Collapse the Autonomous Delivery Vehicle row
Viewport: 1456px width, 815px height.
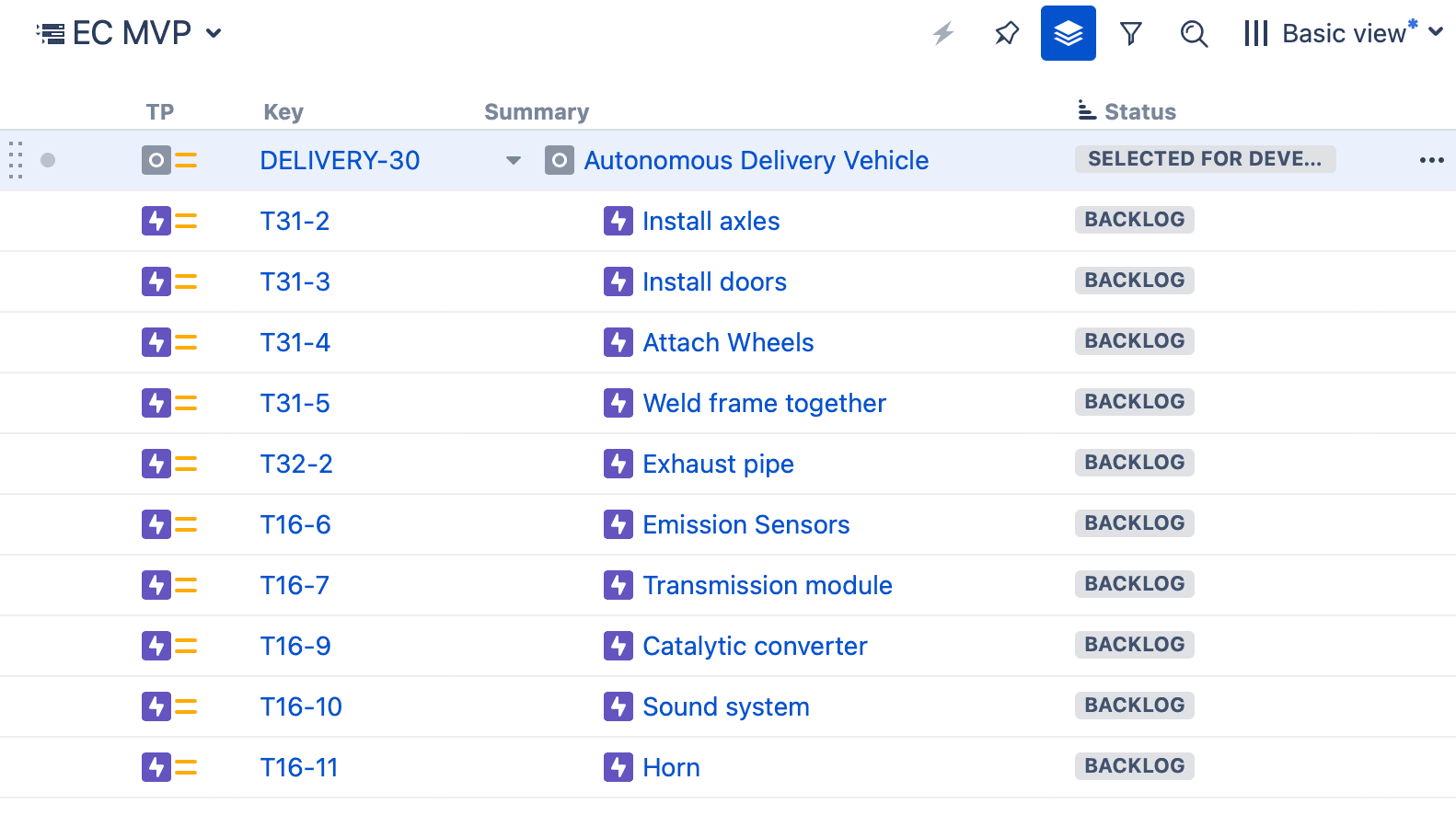coord(514,161)
